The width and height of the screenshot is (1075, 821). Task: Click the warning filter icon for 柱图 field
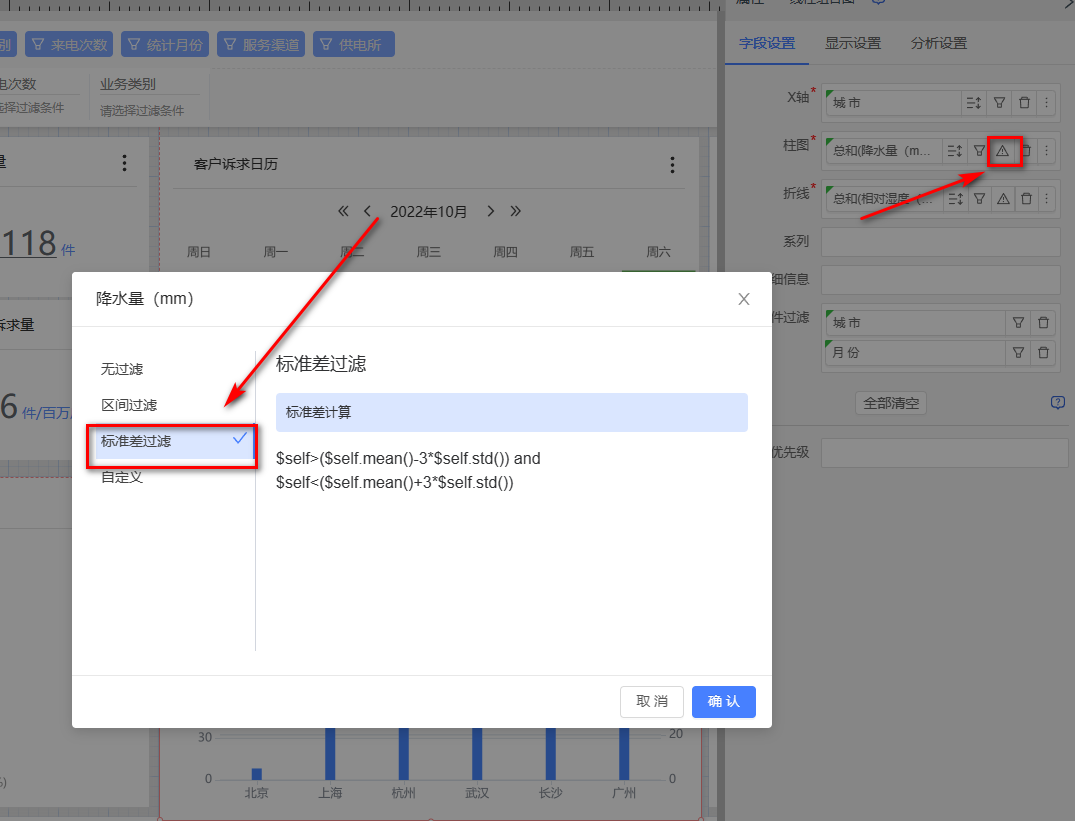point(1002,151)
